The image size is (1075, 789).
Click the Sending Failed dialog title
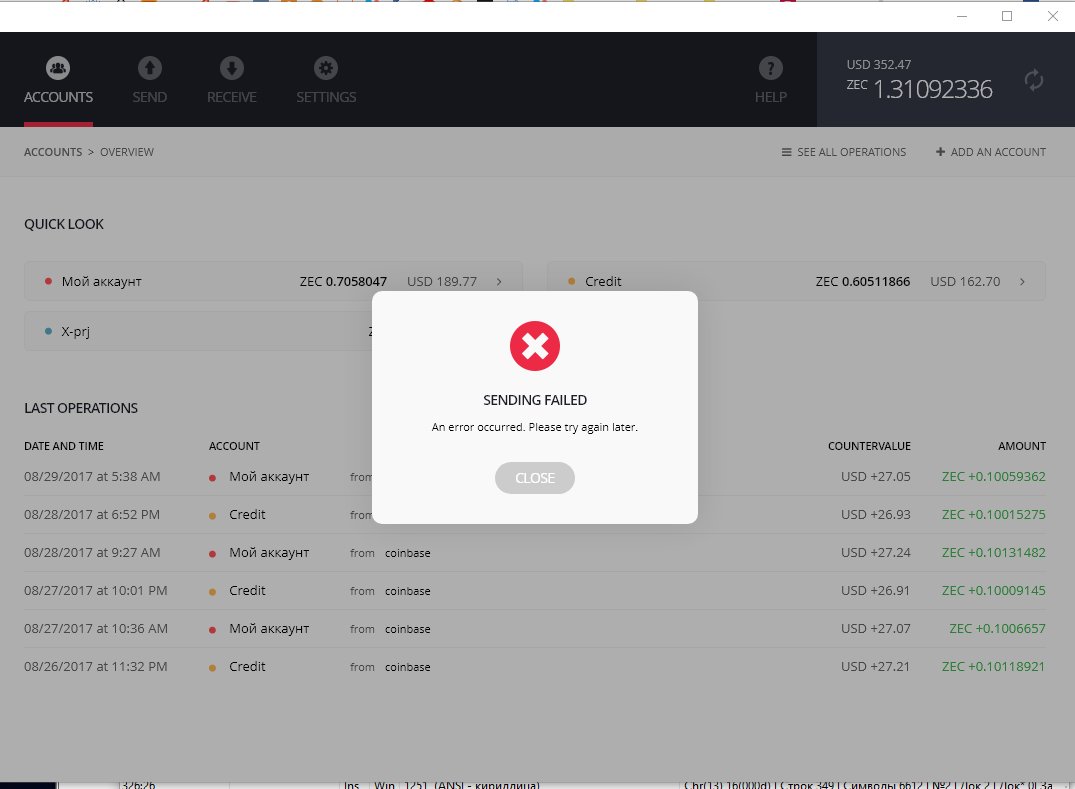point(535,400)
